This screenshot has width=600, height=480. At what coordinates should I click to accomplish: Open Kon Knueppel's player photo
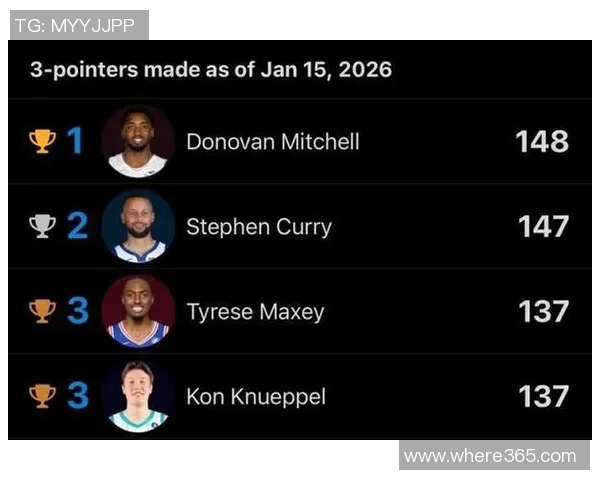[138, 396]
